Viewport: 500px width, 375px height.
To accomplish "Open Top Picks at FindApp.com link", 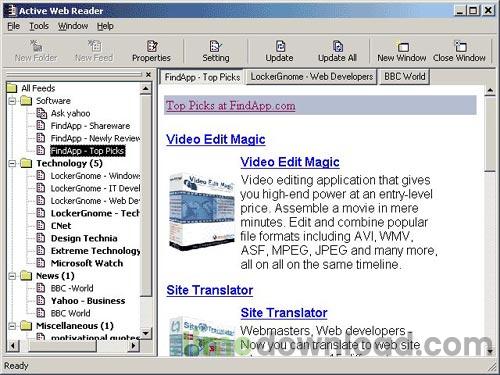I will (x=231, y=106).
